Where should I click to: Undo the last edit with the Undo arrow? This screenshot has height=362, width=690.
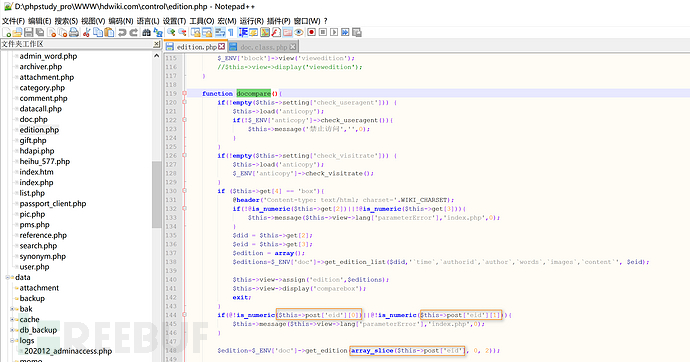coord(122,32)
